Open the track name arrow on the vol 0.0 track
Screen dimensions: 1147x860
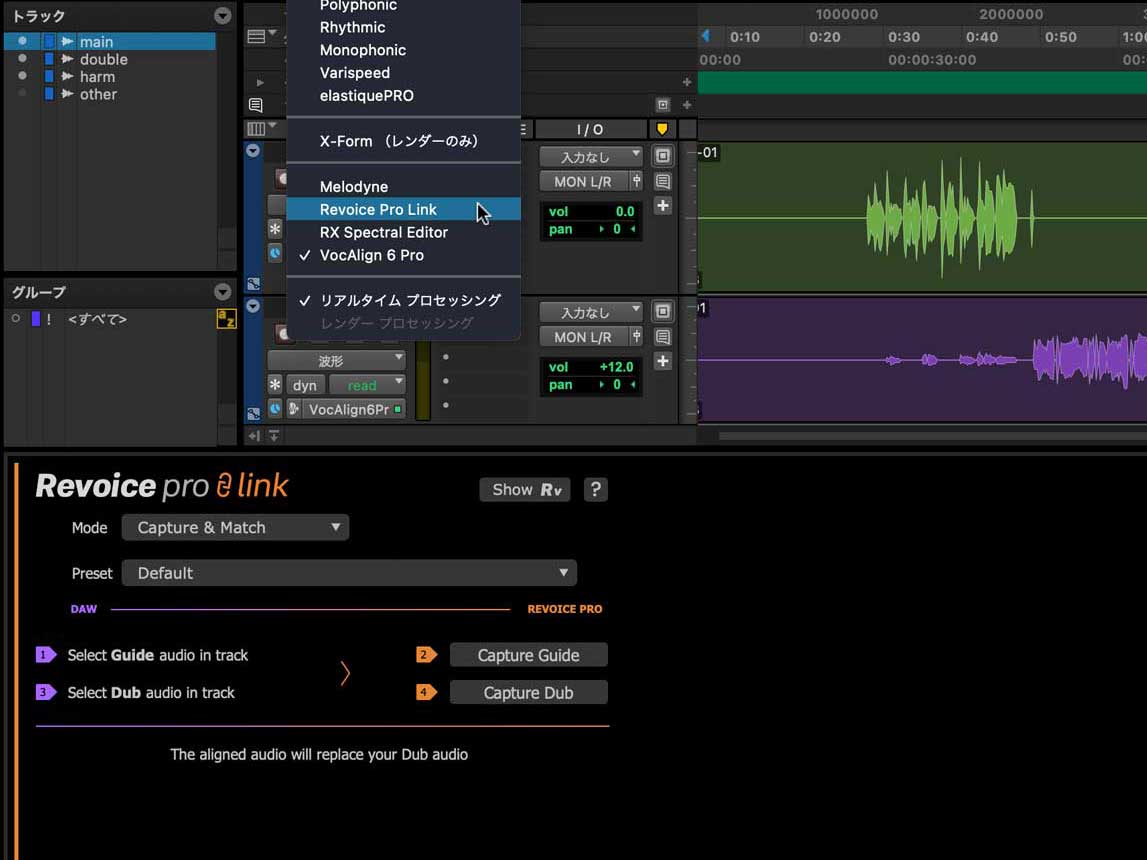click(252, 151)
